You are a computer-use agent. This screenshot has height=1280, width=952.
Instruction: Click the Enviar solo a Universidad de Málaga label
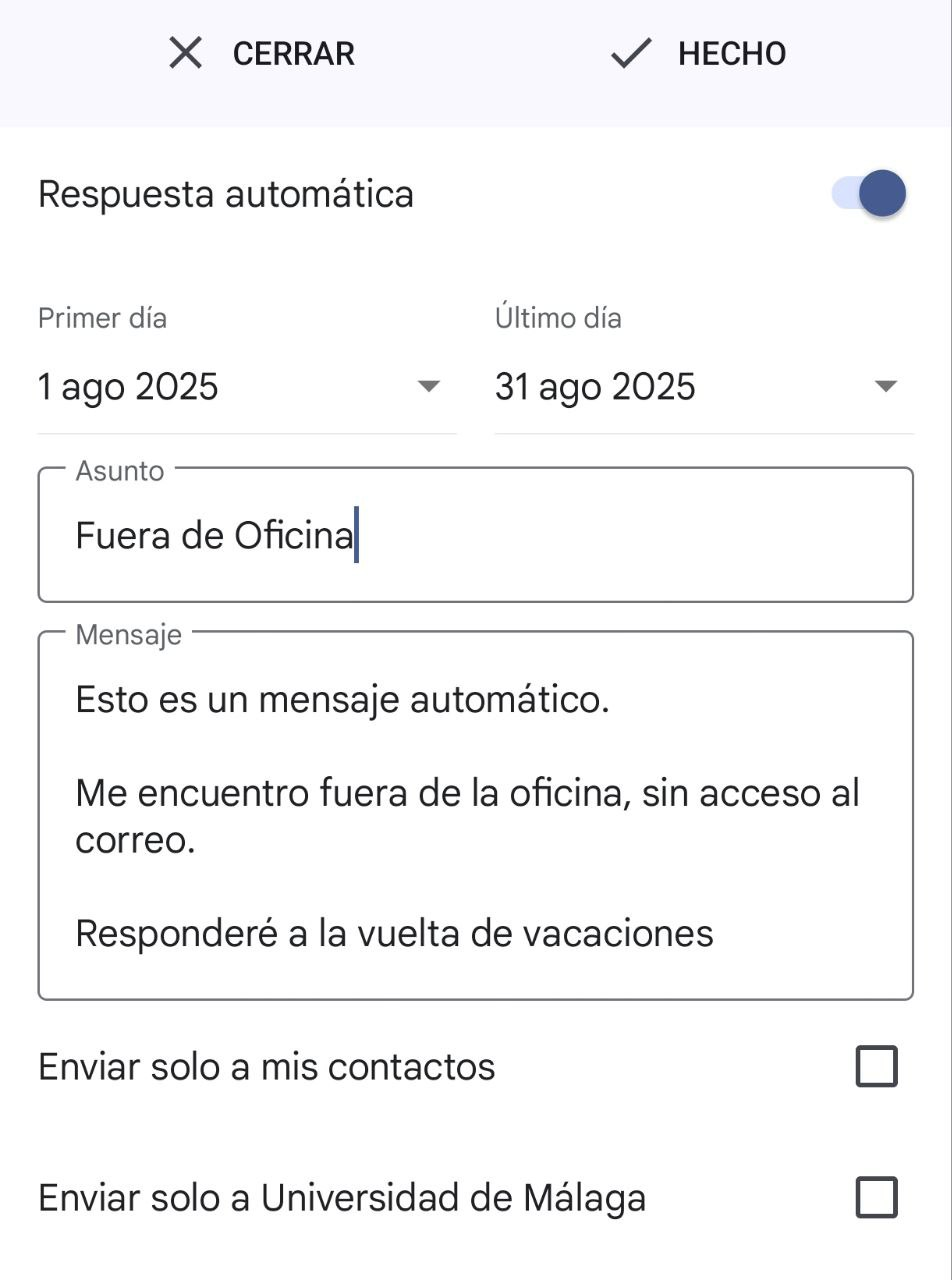point(342,1198)
